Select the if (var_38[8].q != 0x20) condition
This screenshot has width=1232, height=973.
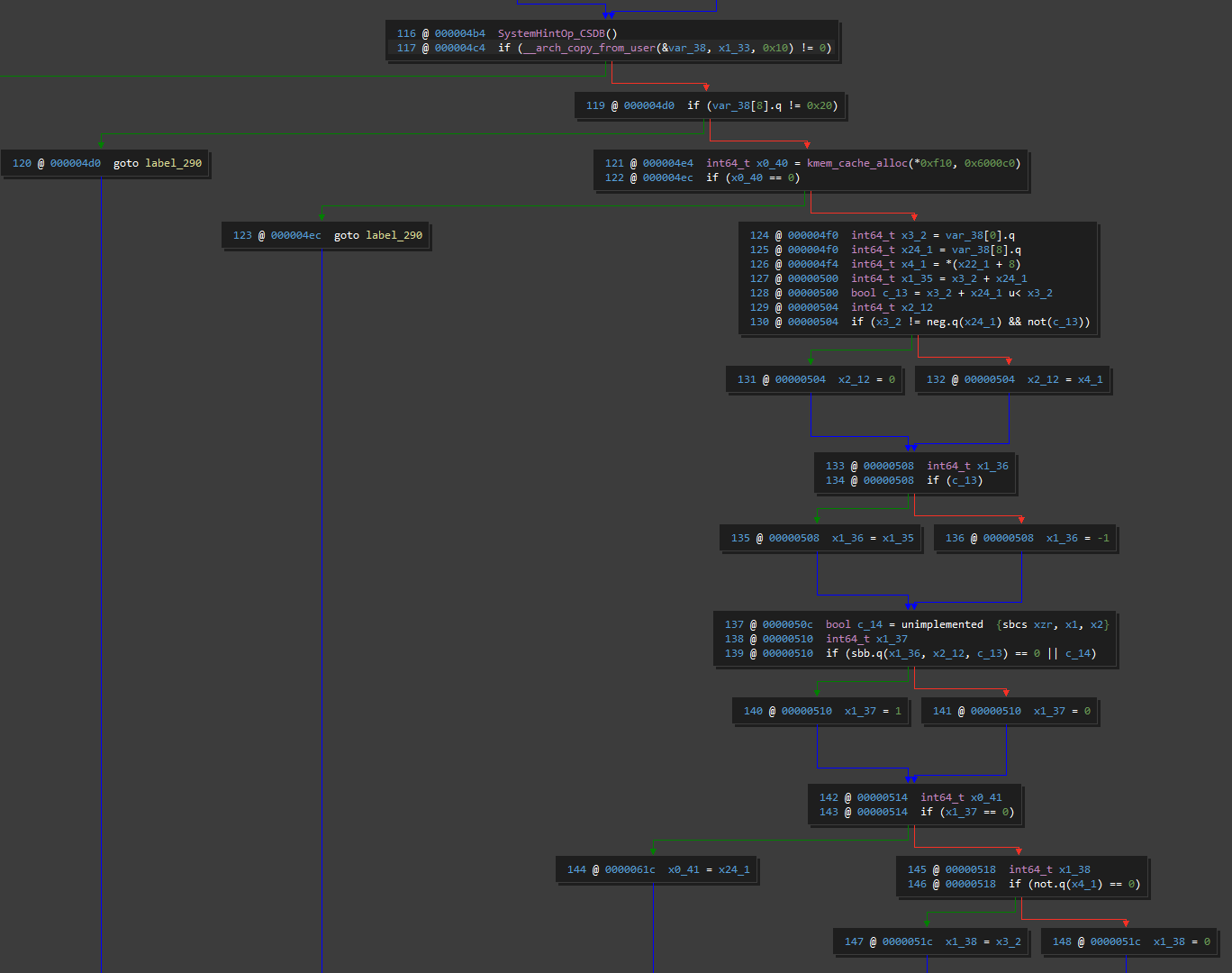tap(761, 105)
